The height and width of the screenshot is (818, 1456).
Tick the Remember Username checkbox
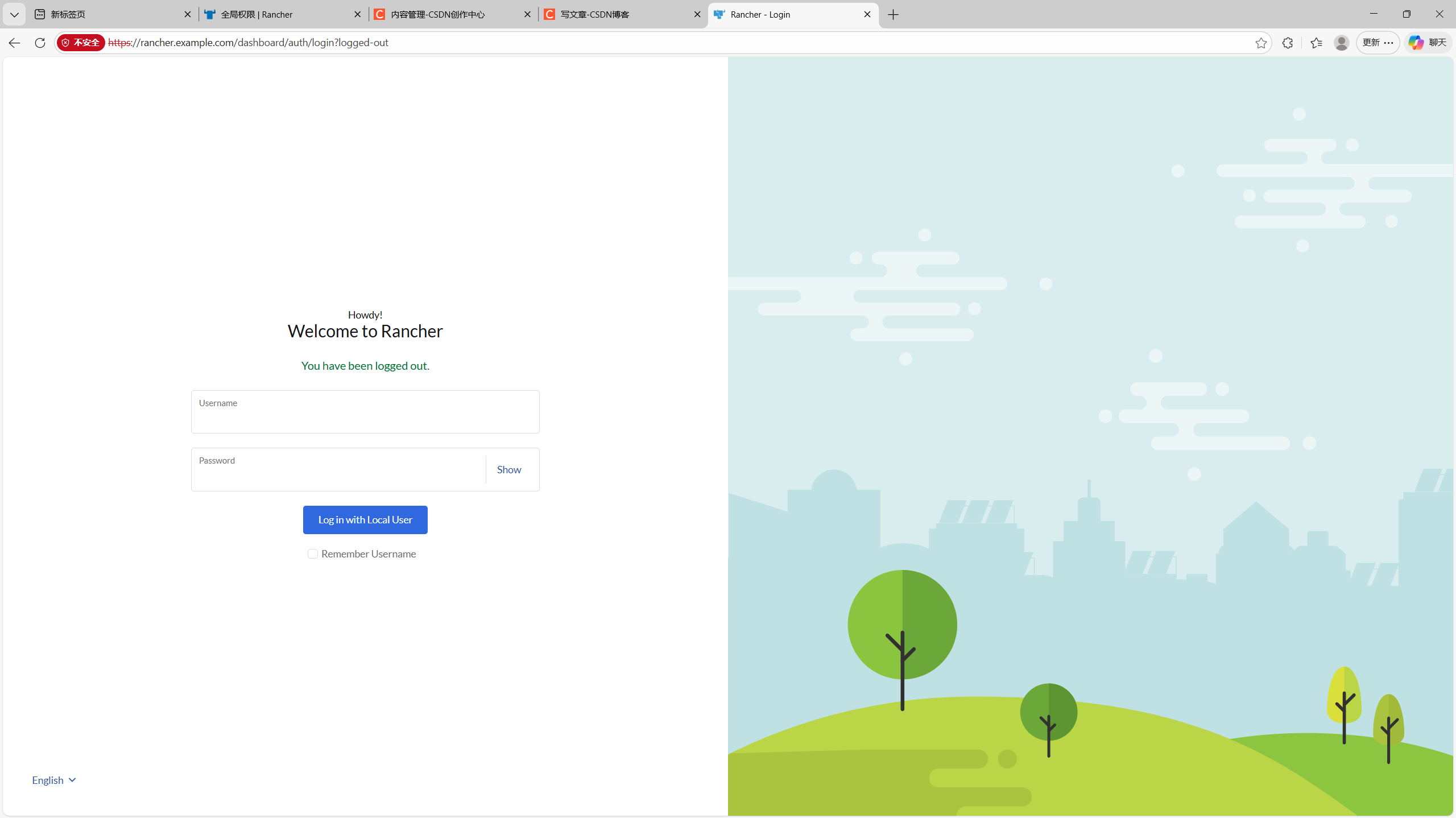[x=313, y=554]
